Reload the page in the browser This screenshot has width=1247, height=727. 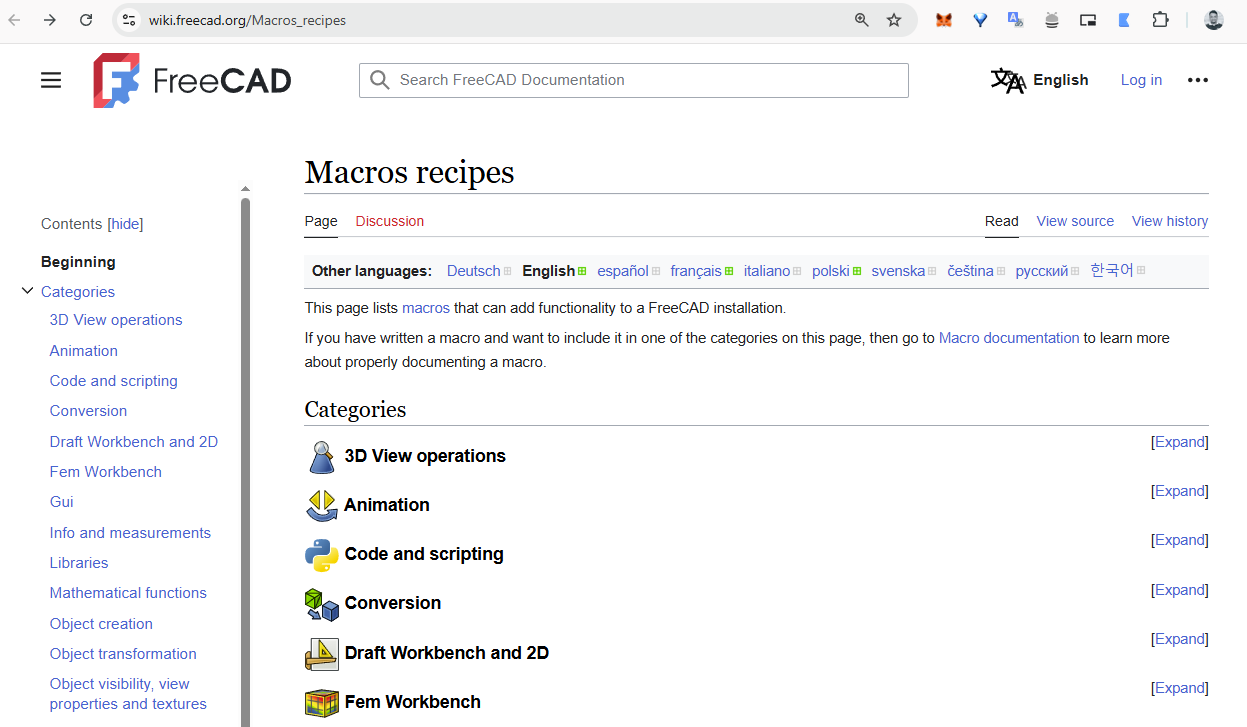[x=86, y=20]
